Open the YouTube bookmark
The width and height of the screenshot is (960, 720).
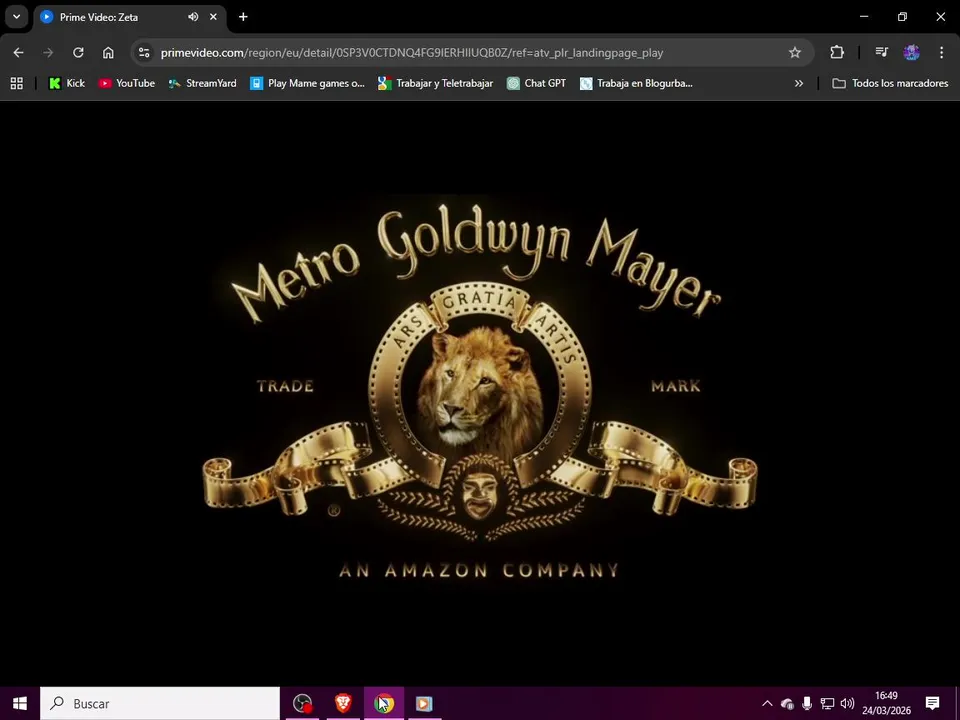[127, 83]
